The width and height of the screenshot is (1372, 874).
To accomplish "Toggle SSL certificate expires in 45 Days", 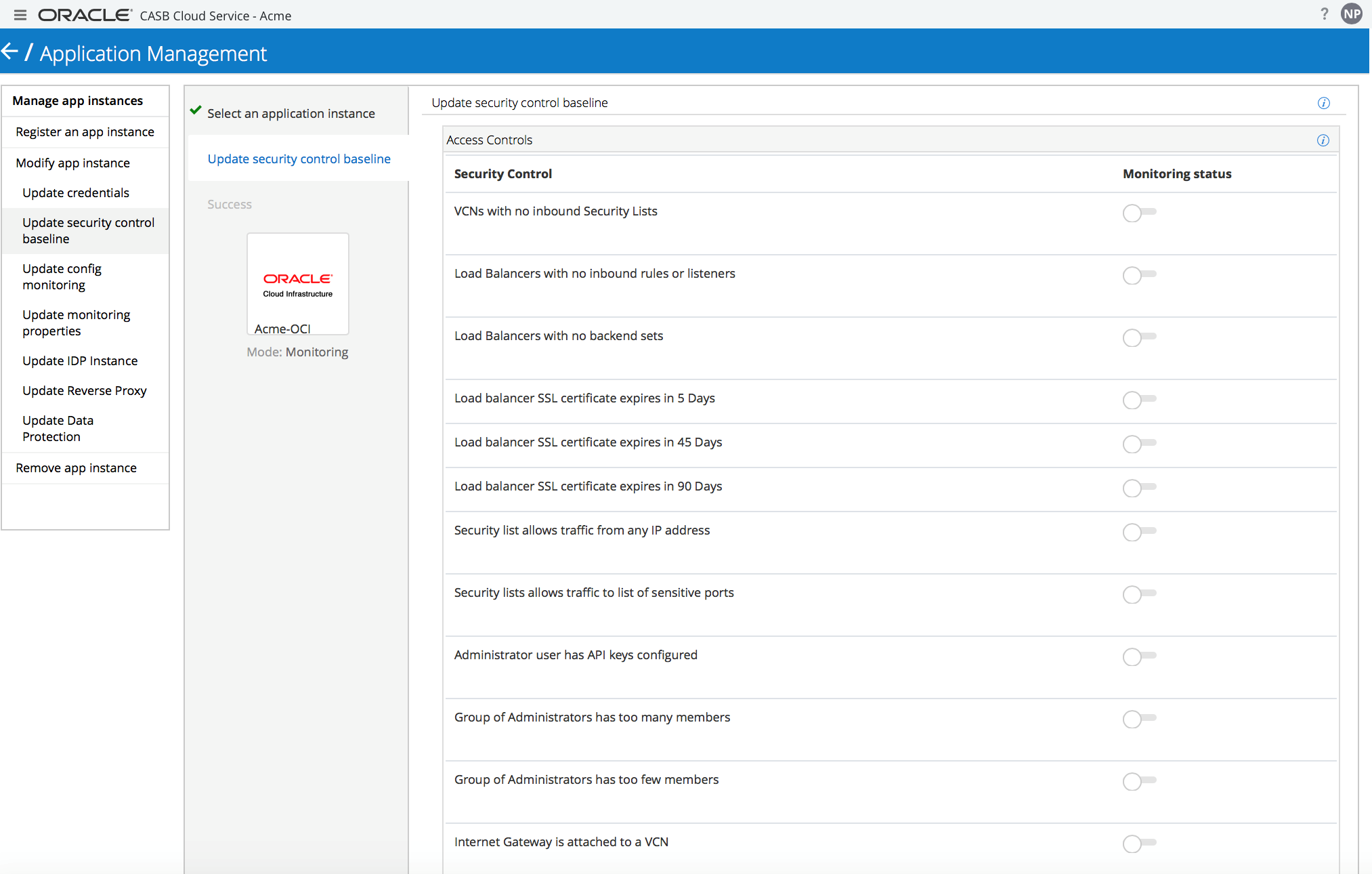I will point(1138,444).
